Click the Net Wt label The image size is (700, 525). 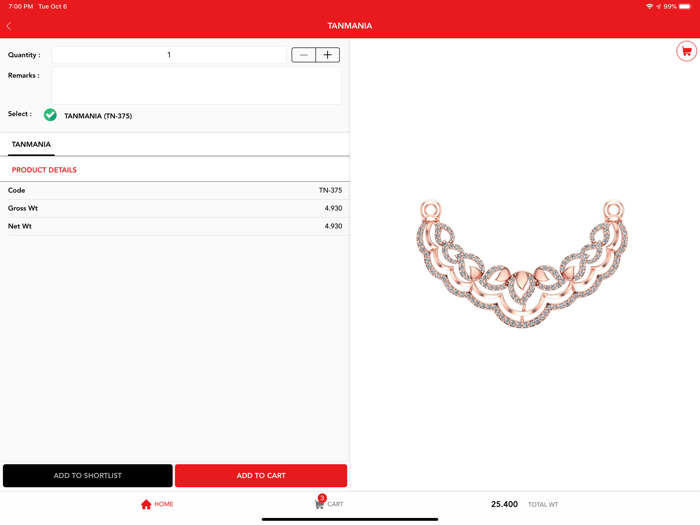(20, 226)
